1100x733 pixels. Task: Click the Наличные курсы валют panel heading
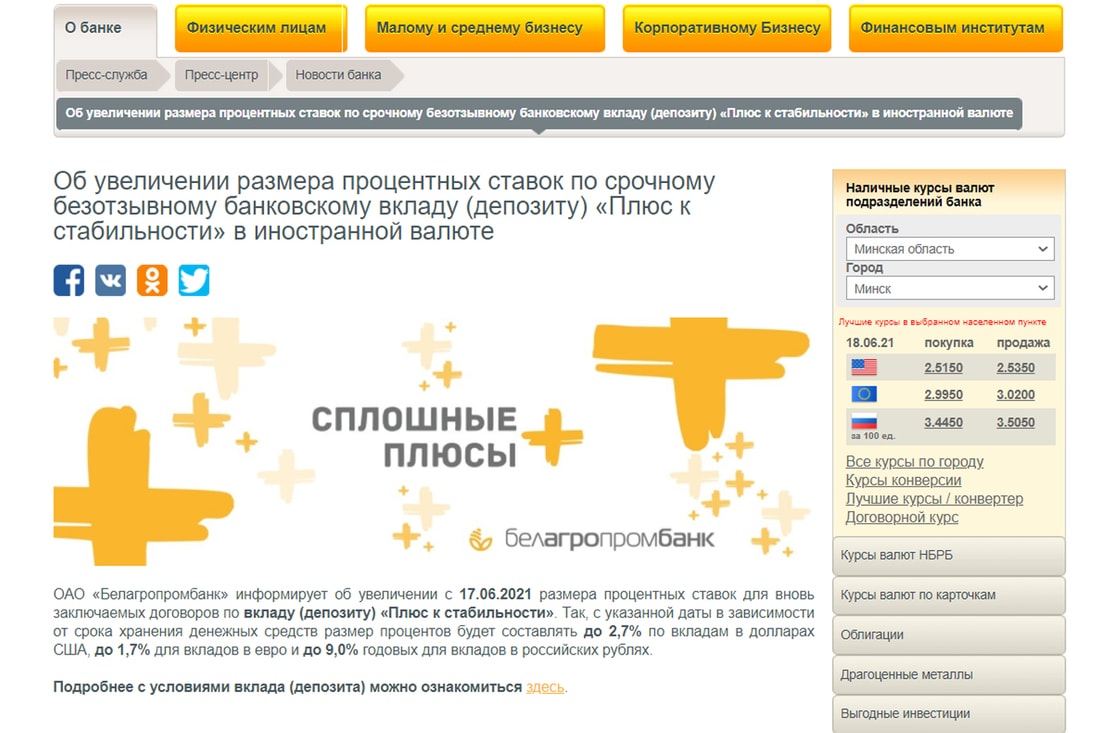click(919, 195)
